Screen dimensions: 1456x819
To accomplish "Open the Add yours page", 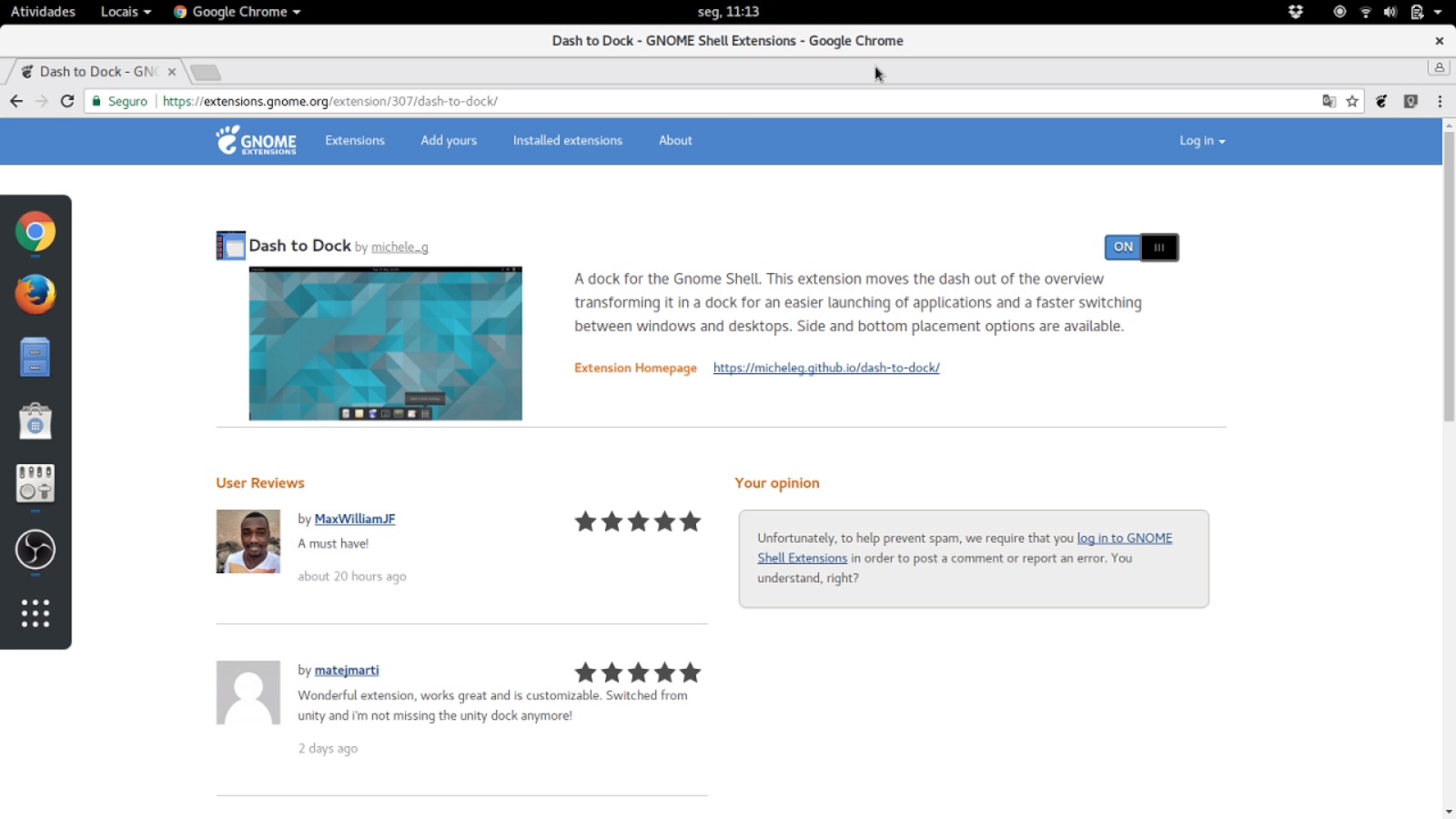I will point(449,140).
